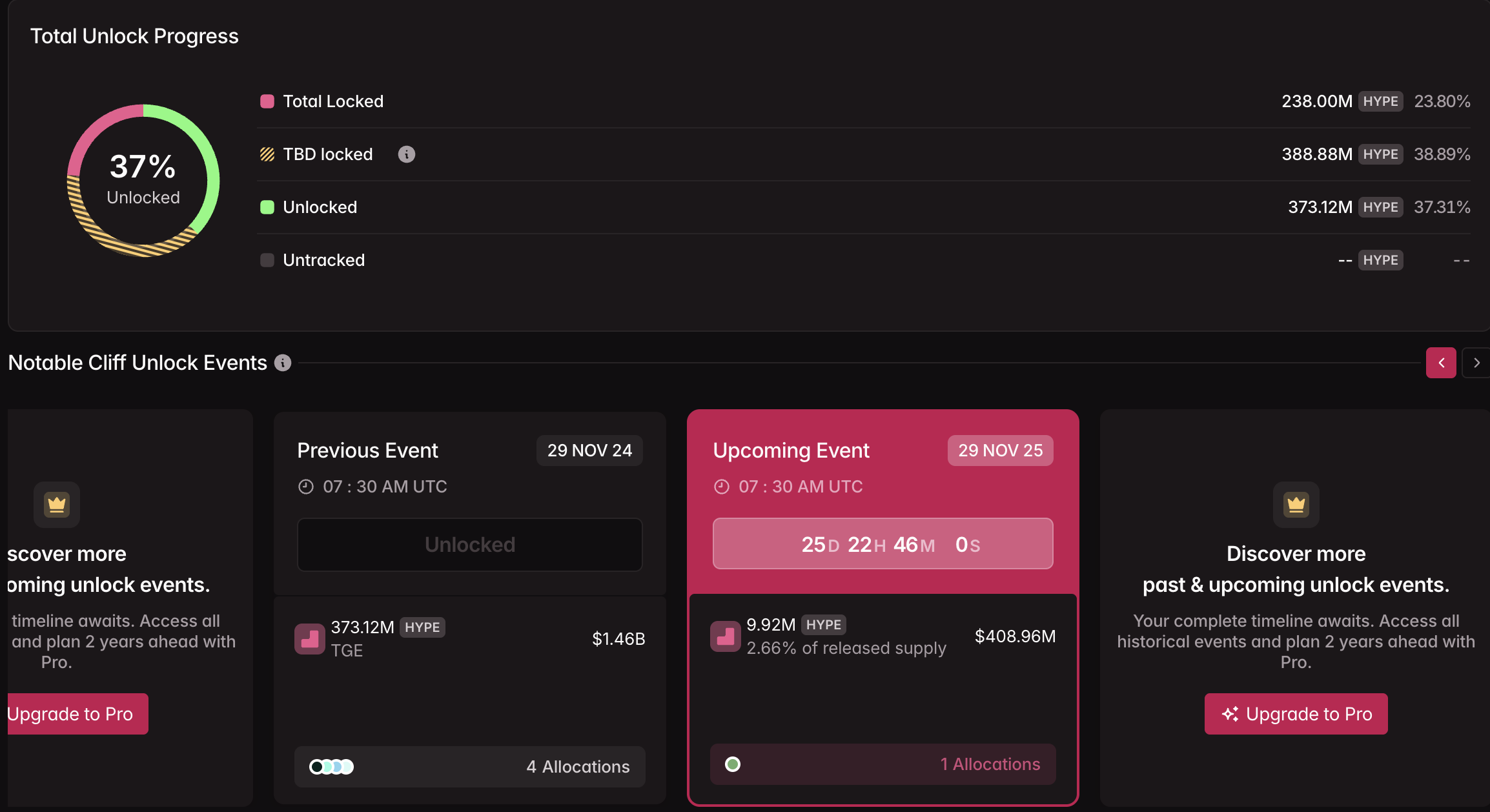Select the pink allocation icon beside 9.92M
The height and width of the screenshot is (812, 1490).
point(725,636)
